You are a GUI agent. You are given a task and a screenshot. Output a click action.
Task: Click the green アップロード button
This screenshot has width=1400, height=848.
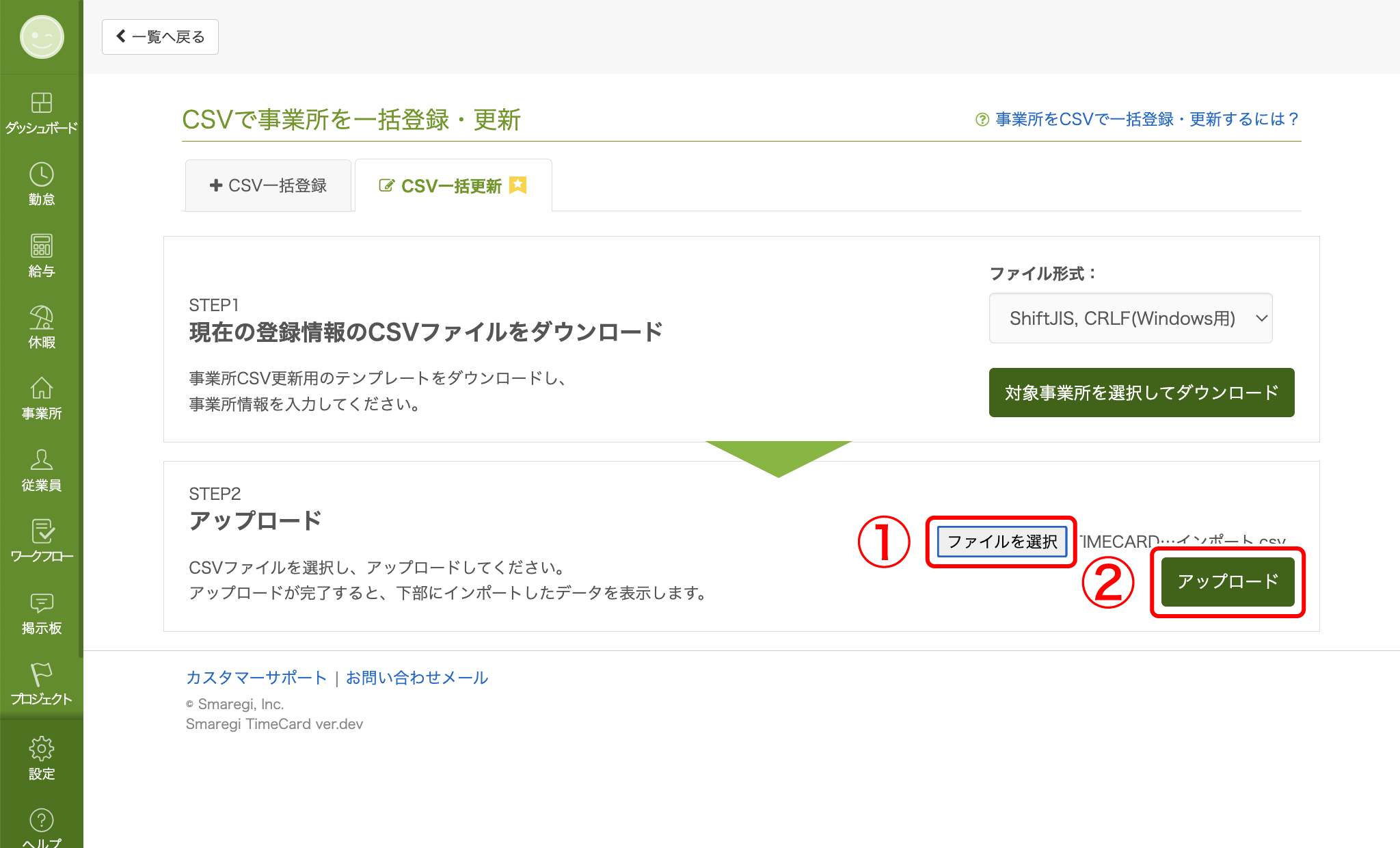1228,581
